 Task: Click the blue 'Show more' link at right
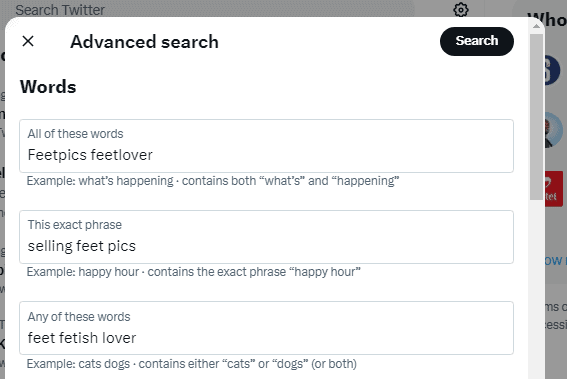tap(555, 261)
